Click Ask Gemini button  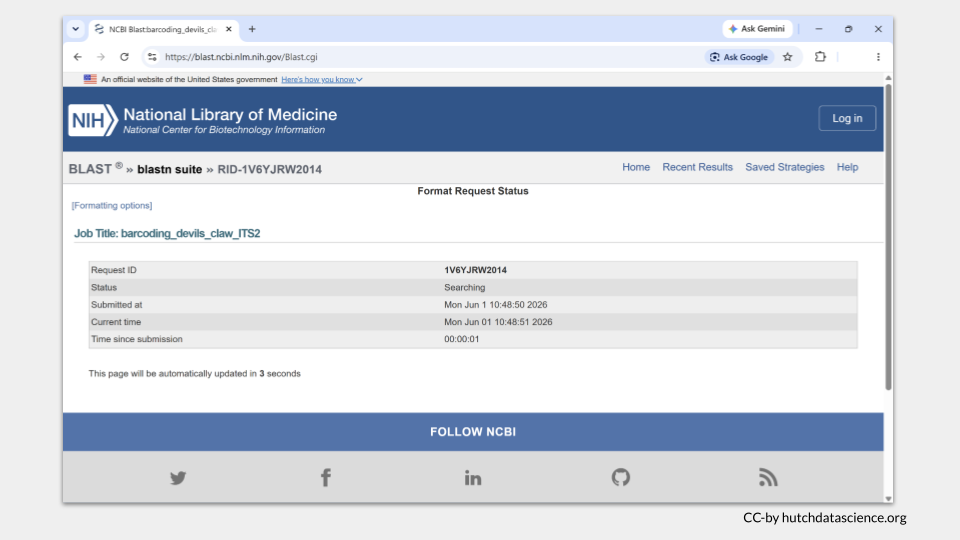[757, 29]
